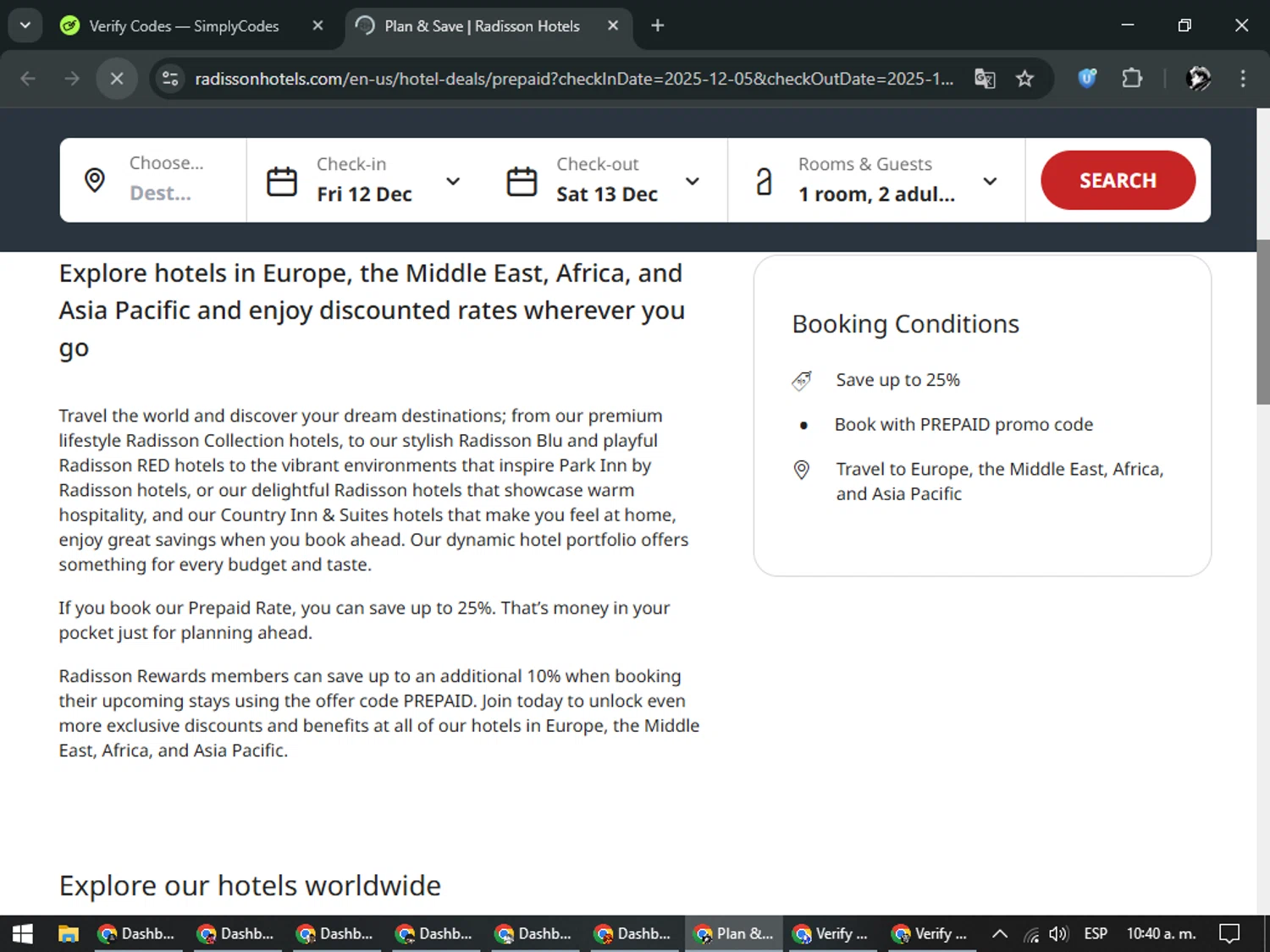Open the Chrome profile avatar
The image size is (1270, 952).
pos(1198,79)
